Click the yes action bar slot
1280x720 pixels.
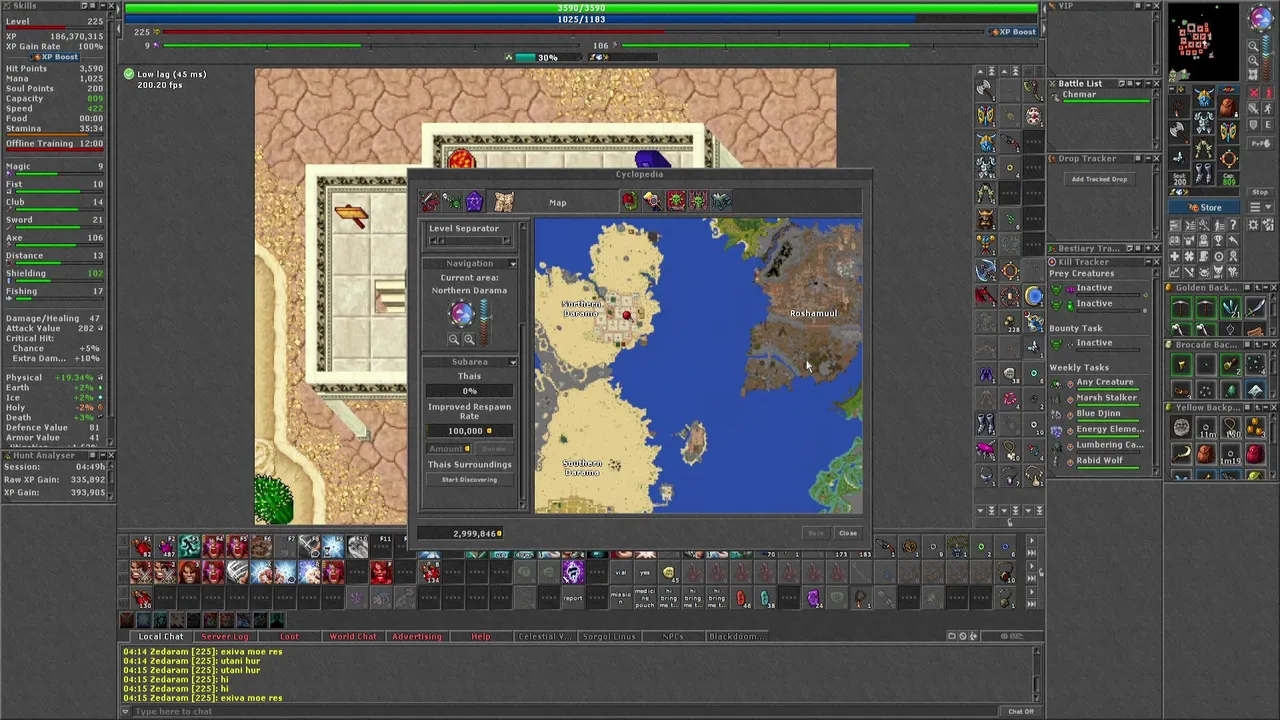pos(645,573)
